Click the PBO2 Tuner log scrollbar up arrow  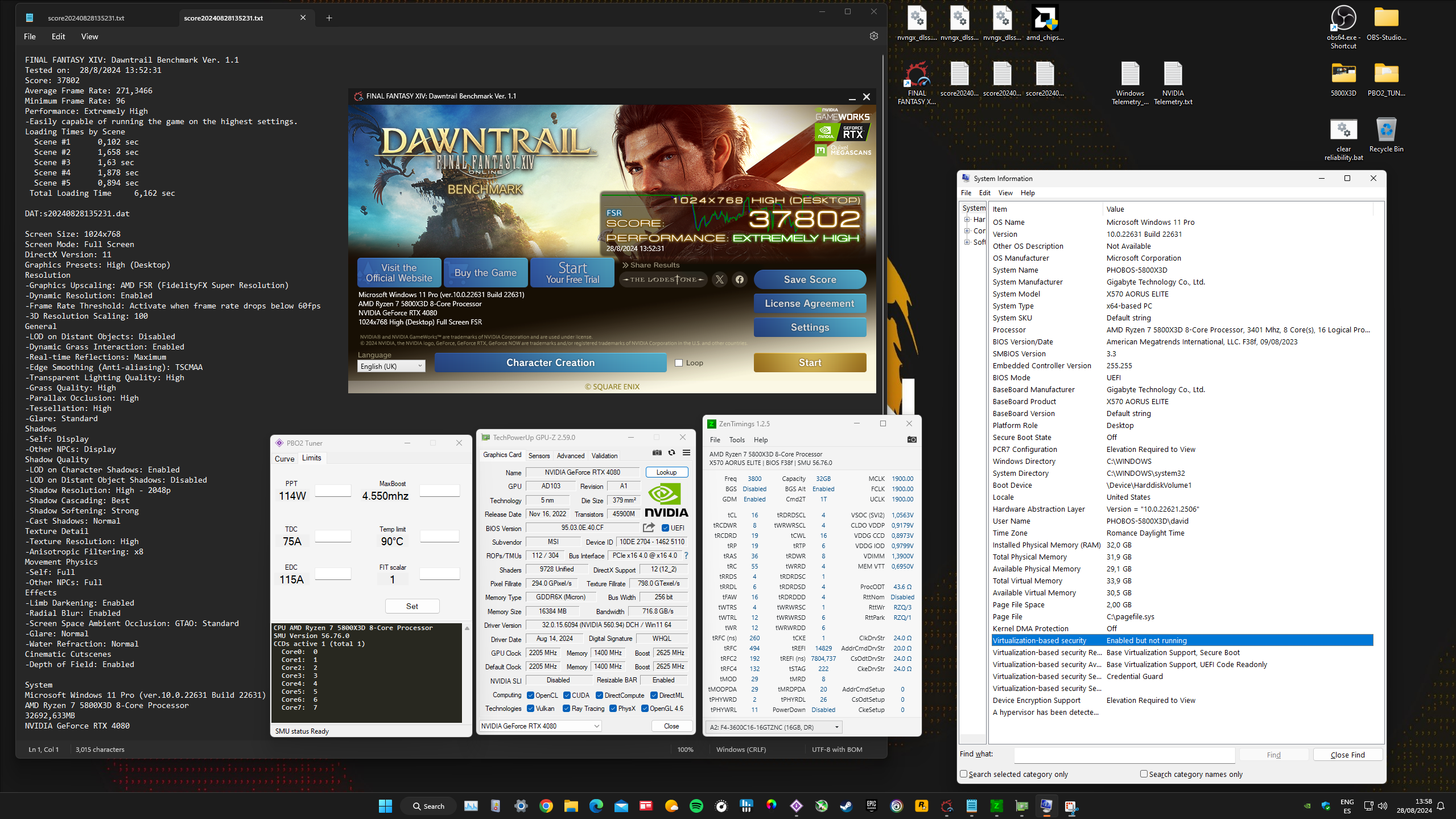click(x=467, y=628)
